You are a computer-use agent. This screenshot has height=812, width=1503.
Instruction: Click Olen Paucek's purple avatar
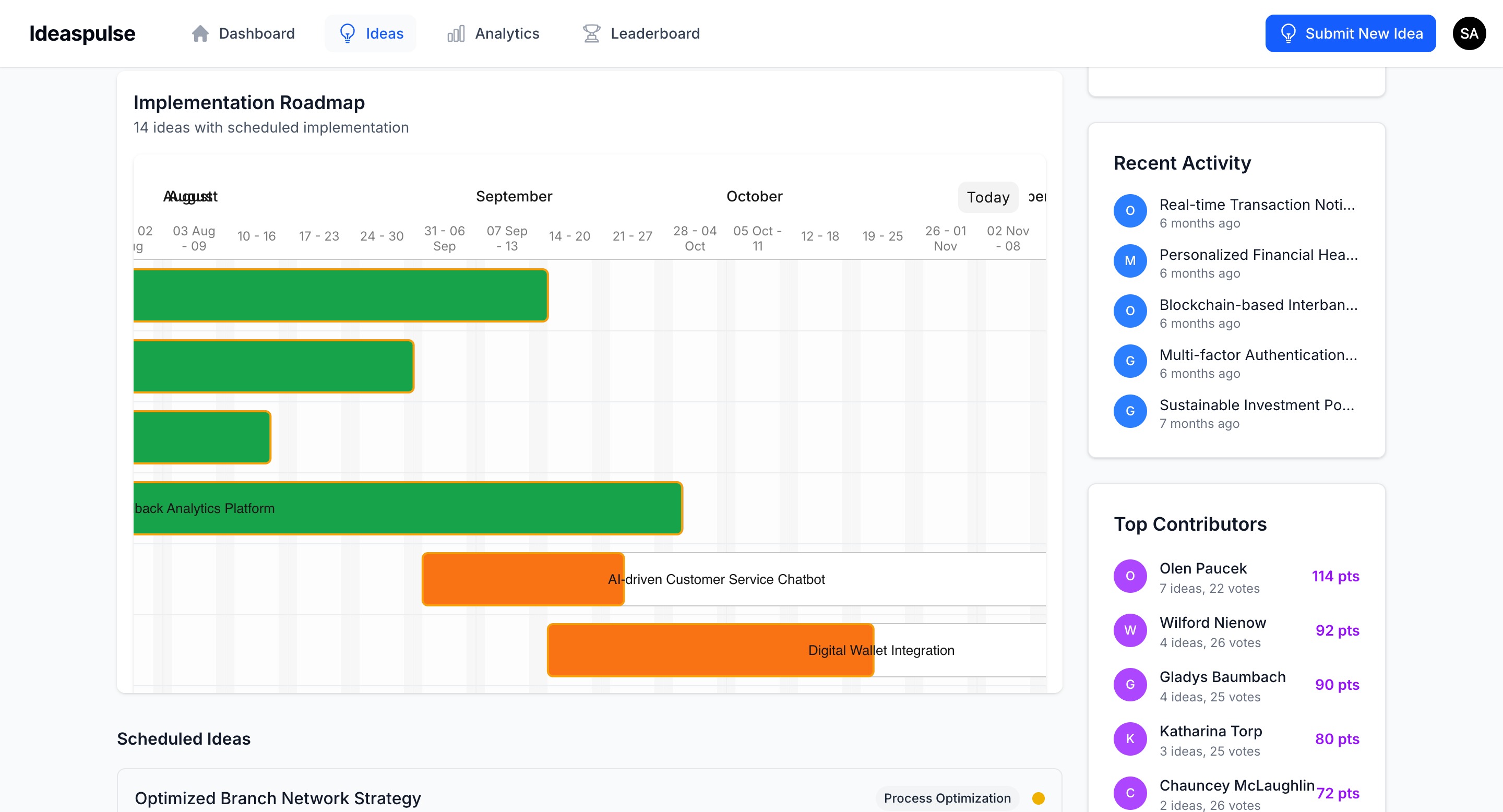tap(1129, 576)
